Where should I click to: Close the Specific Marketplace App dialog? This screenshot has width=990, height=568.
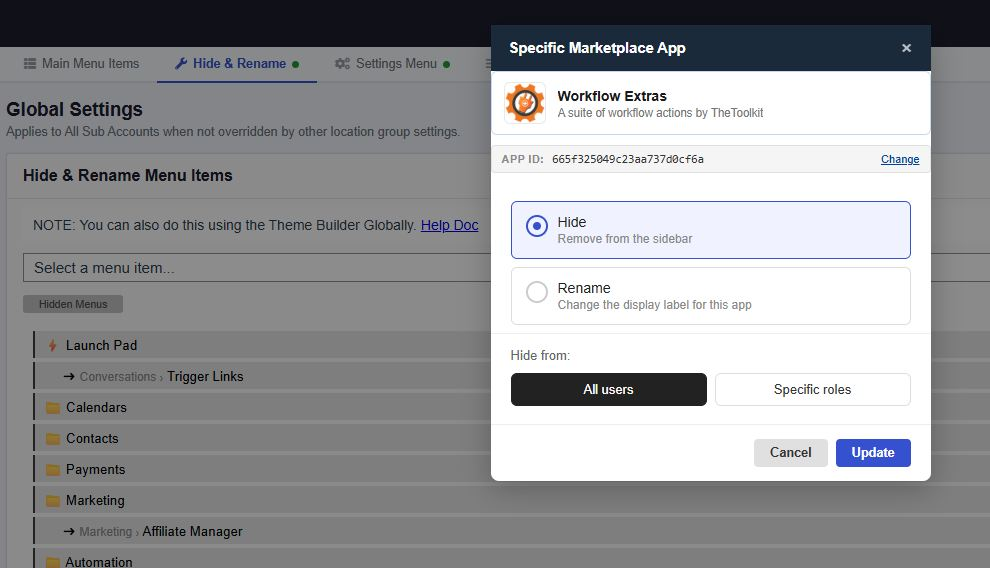tap(906, 48)
